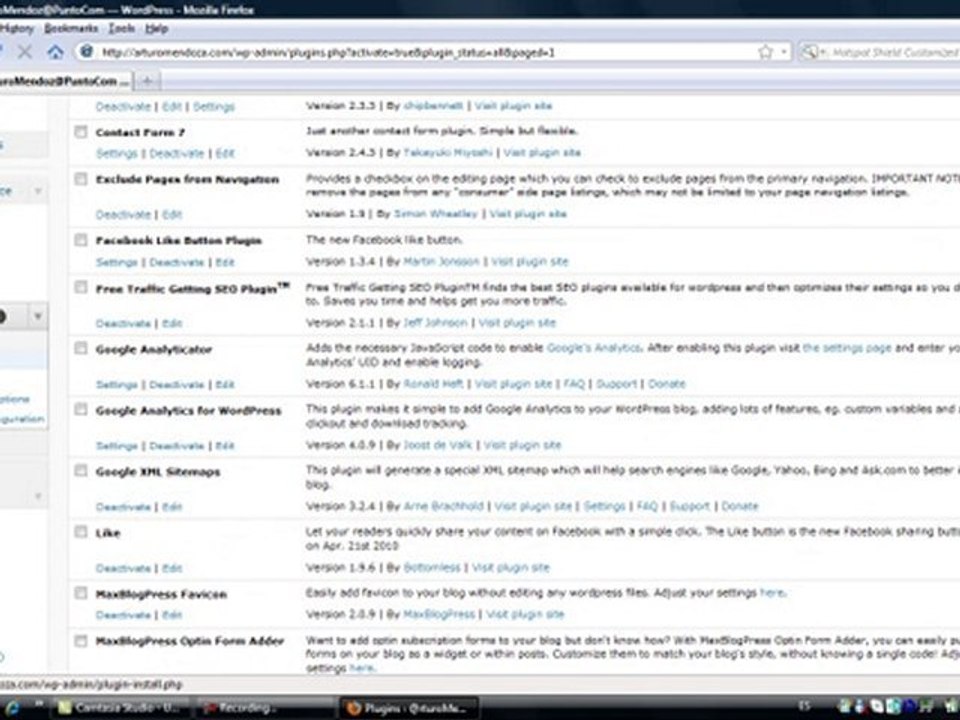Open author Takayuki Miyoshi link

(x=448, y=152)
